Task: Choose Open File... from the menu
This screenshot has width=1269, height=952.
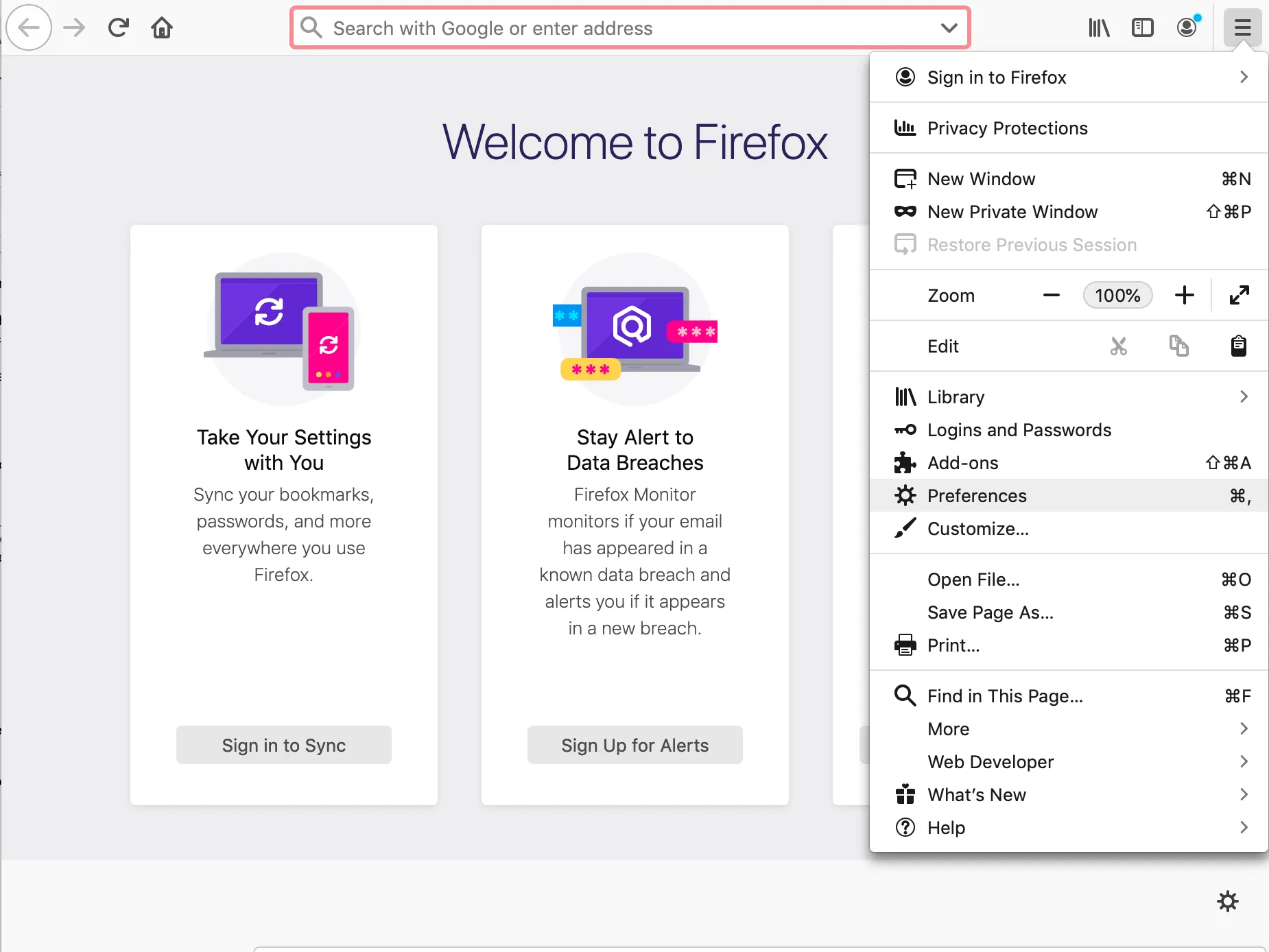Action: point(1069,580)
